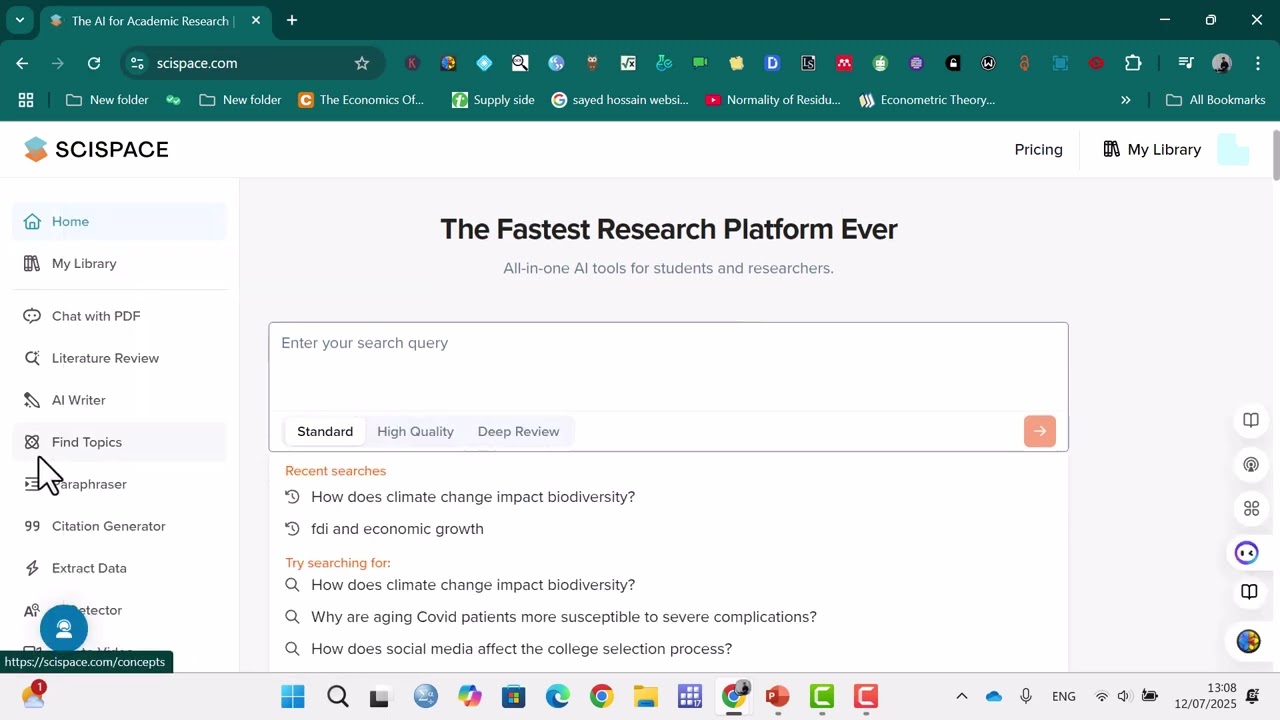Image resolution: width=1280 pixels, height=720 pixels.
Task: Submit search with the orange arrow button
Action: pyautogui.click(x=1040, y=431)
